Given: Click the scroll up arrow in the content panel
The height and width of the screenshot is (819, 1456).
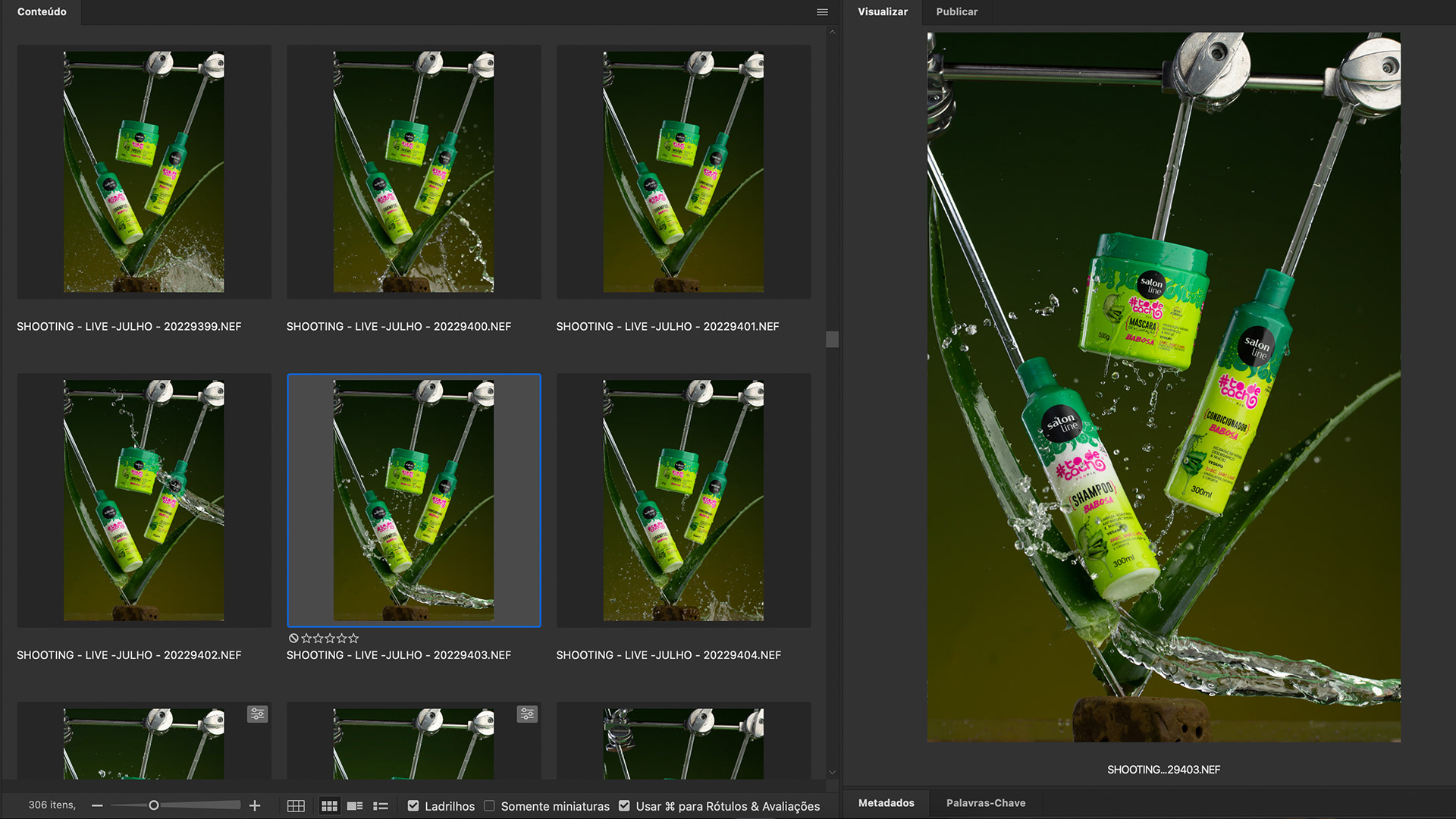Looking at the screenshot, I should [x=832, y=33].
